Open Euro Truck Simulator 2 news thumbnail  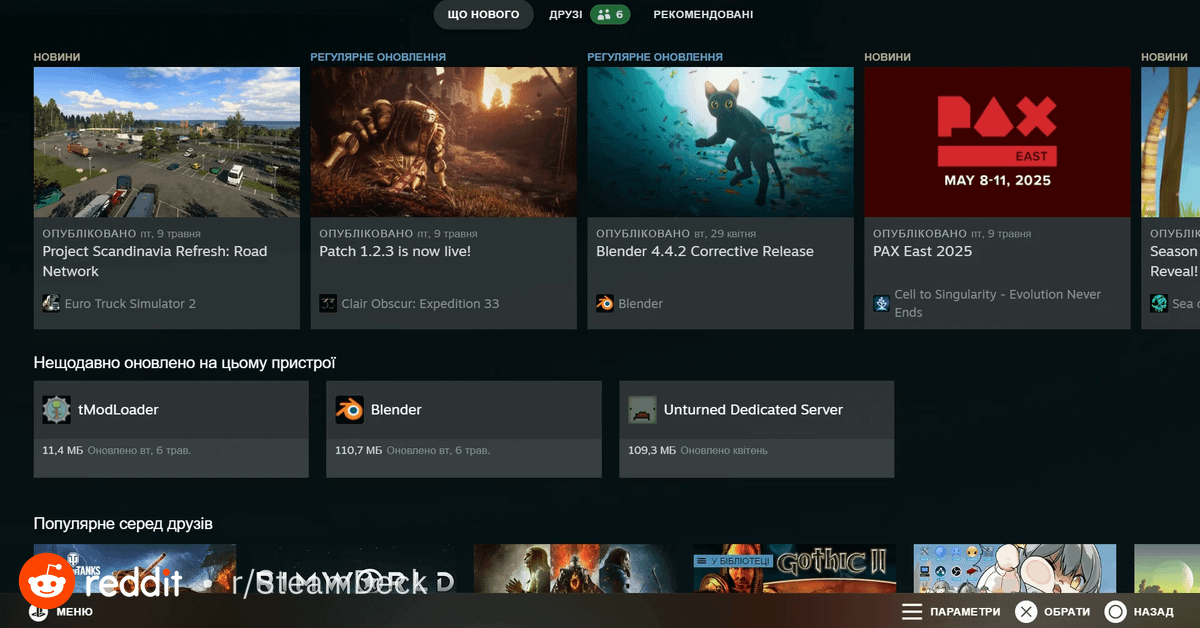point(167,142)
